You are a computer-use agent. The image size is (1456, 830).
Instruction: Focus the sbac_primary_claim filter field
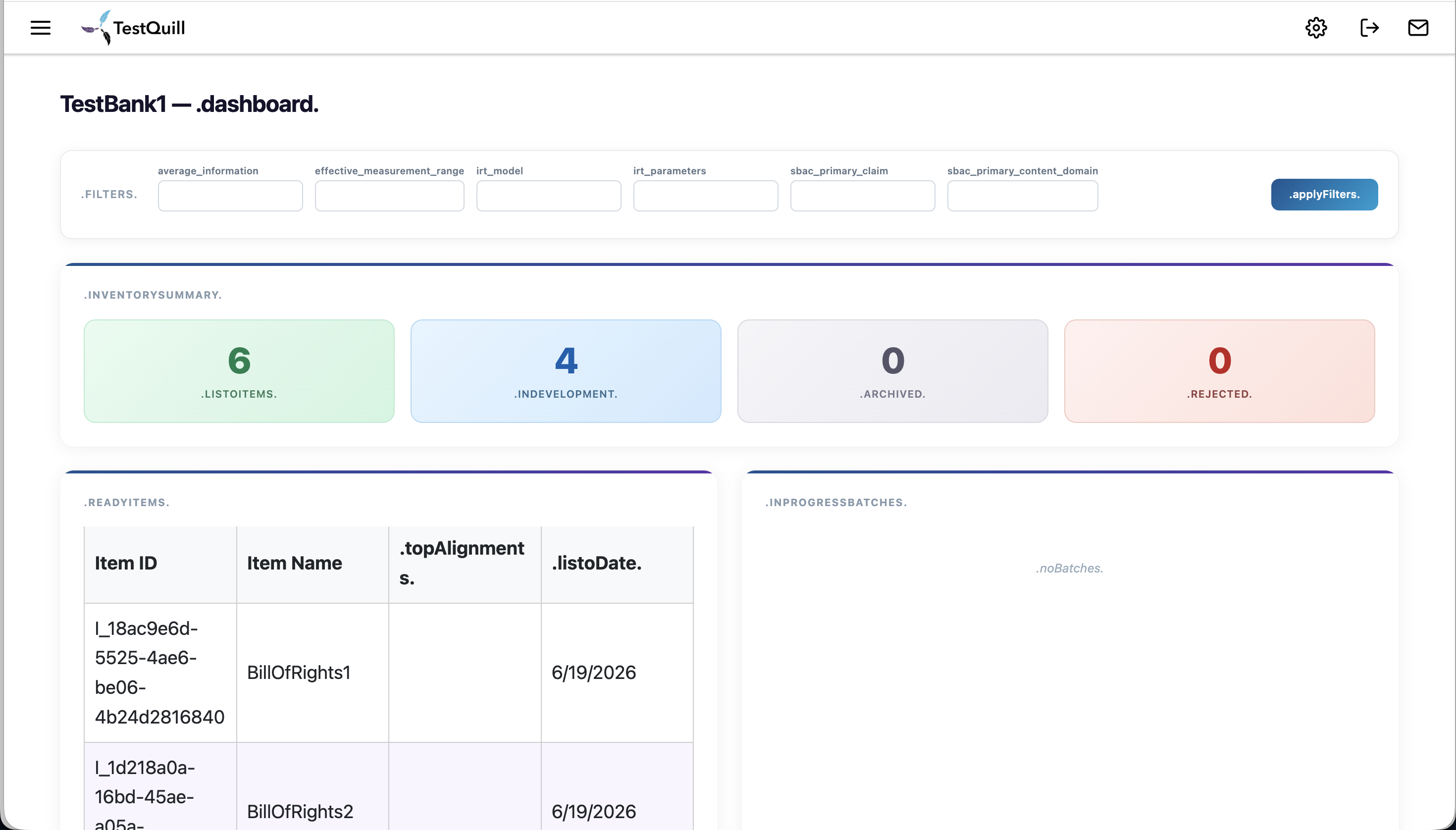click(862, 196)
